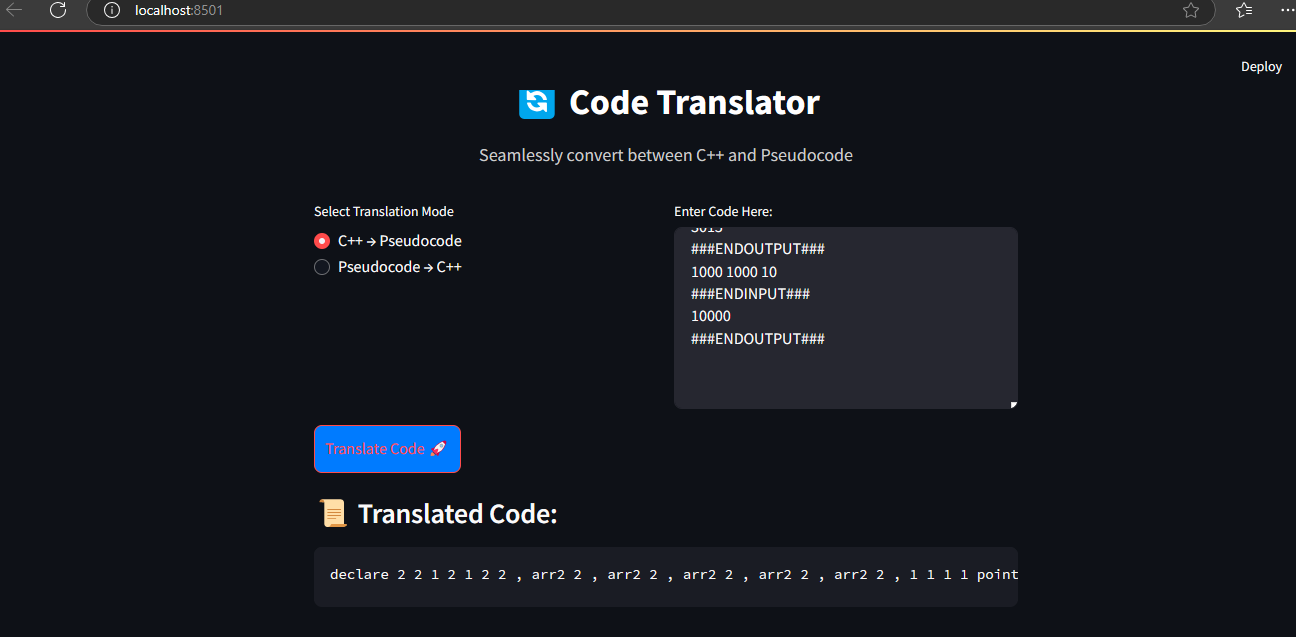Screen dimensions: 1296x637
Task: Click the Select Translation Mode label
Action: coord(384,212)
